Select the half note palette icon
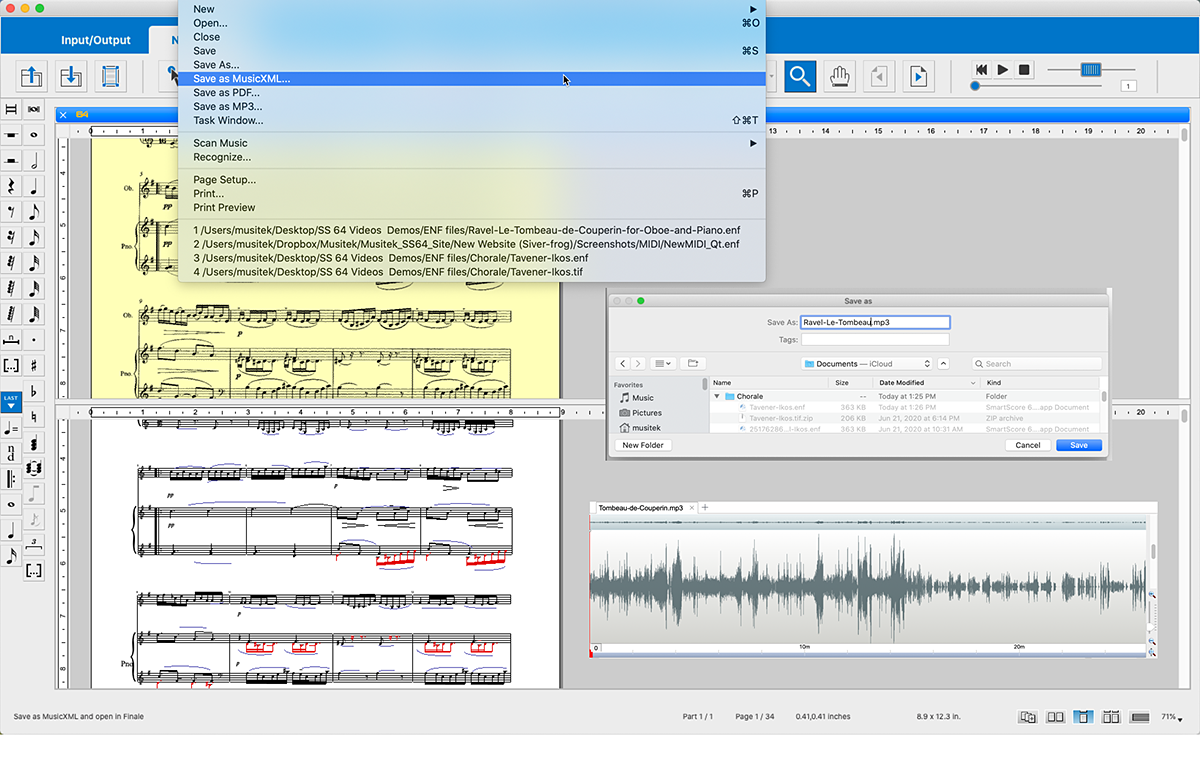 coord(34,160)
